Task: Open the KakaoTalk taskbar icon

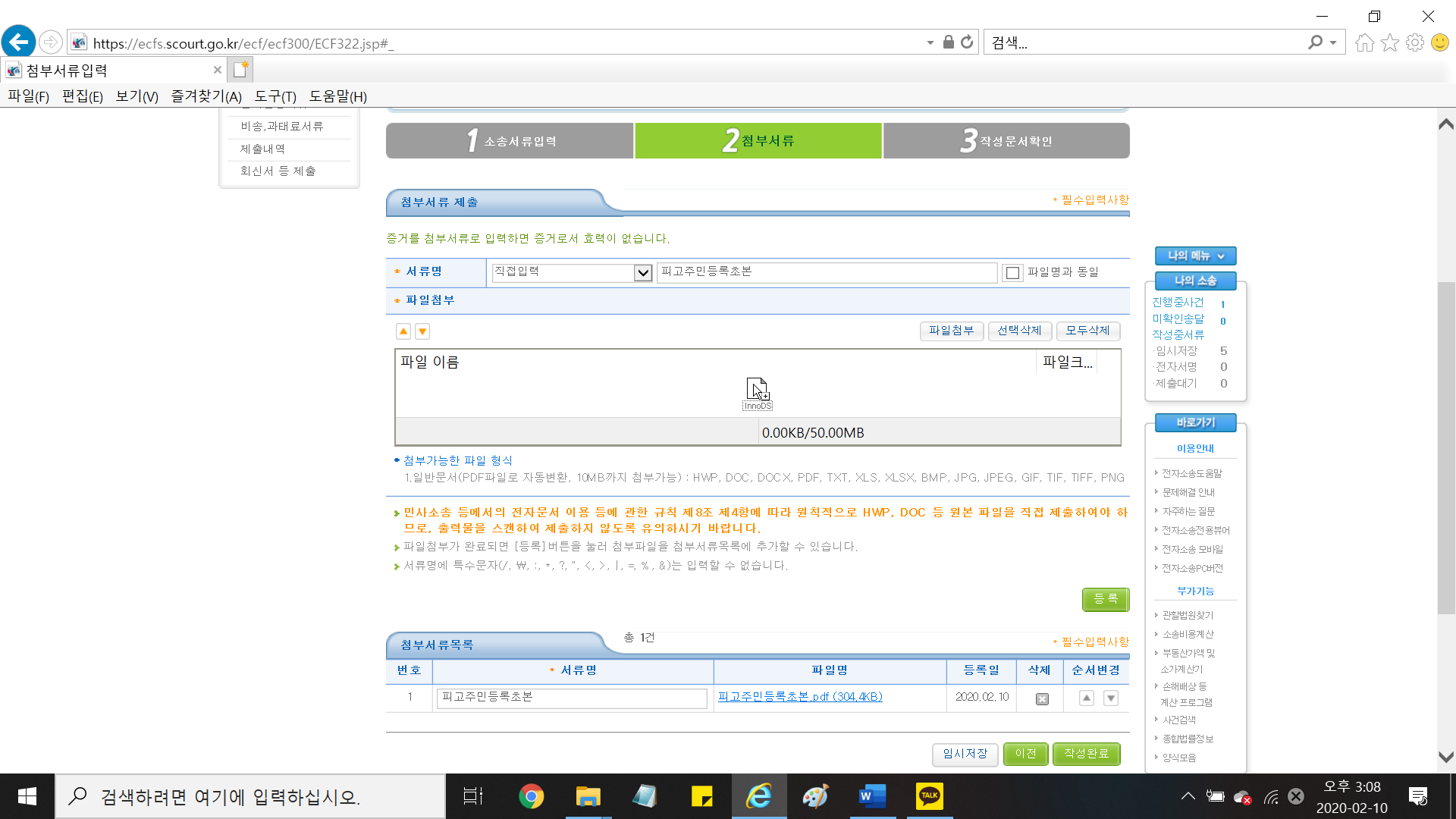Action: pyautogui.click(x=929, y=796)
